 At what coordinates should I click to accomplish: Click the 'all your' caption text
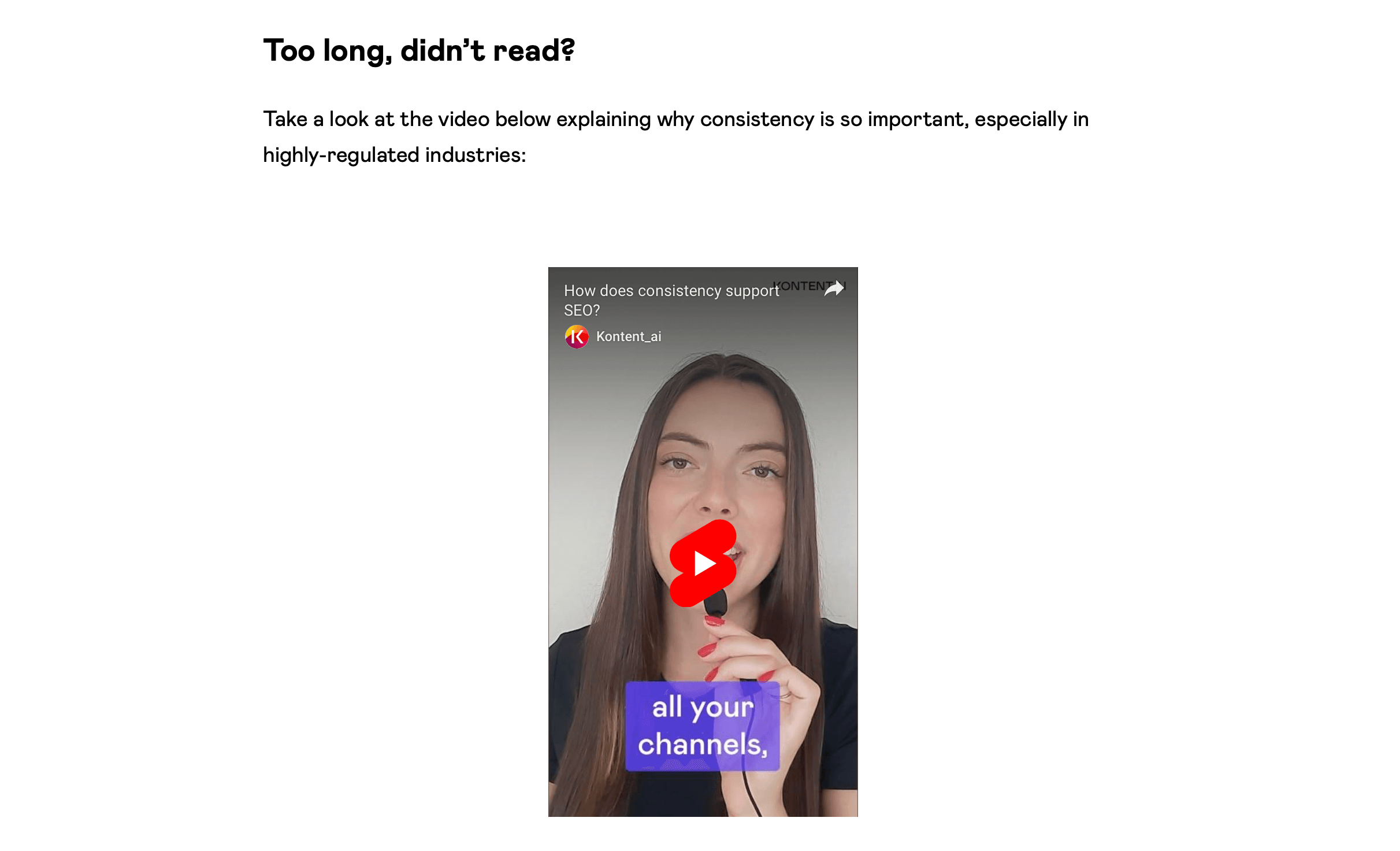[x=703, y=707]
